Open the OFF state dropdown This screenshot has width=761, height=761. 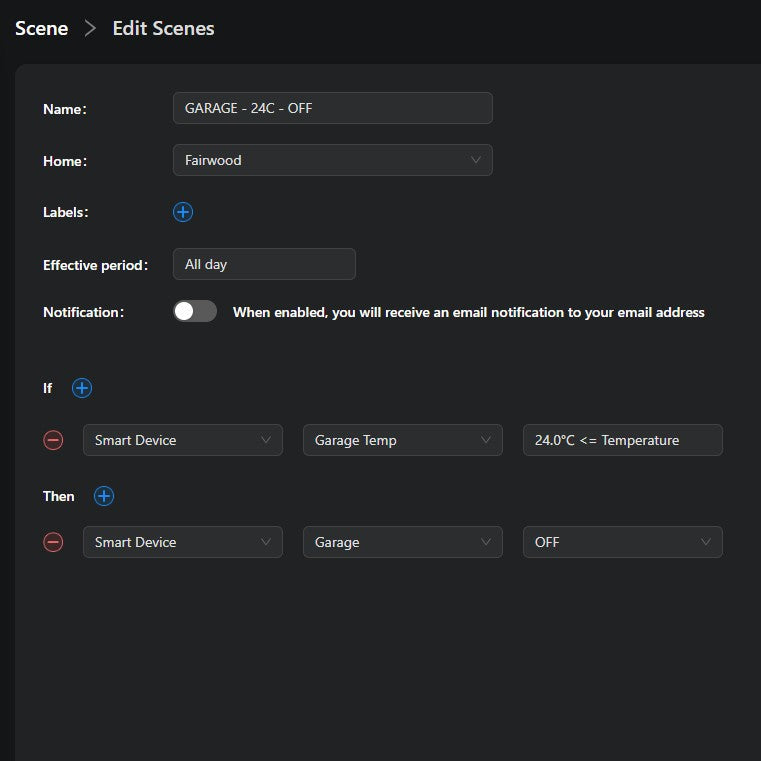623,542
